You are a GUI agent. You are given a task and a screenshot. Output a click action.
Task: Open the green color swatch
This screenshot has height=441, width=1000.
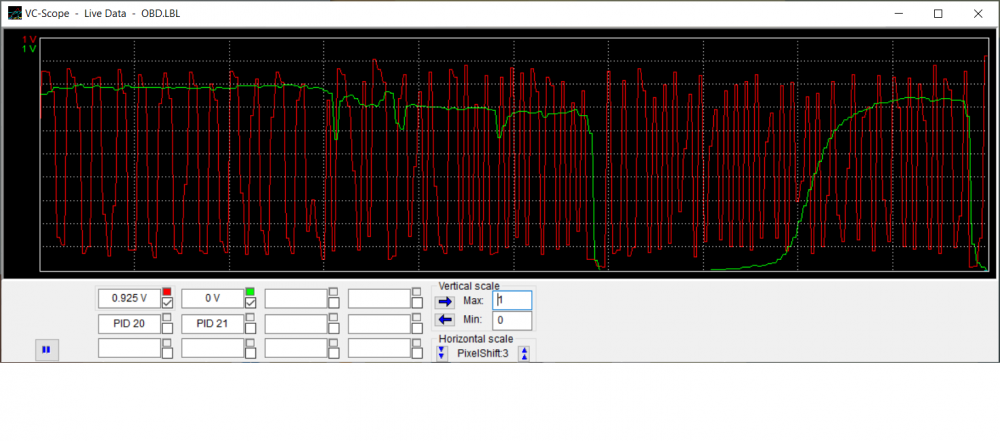(x=250, y=292)
